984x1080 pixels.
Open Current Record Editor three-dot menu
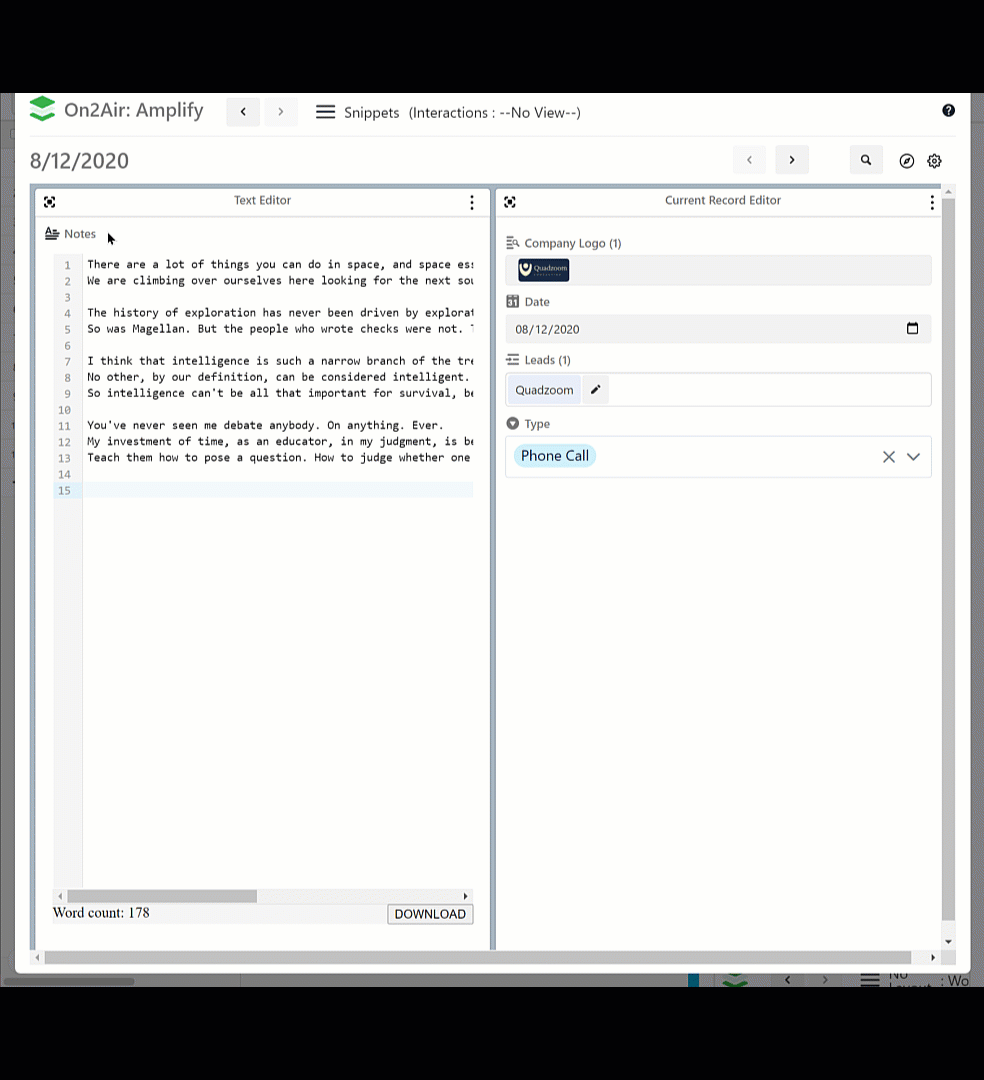coord(932,202)
